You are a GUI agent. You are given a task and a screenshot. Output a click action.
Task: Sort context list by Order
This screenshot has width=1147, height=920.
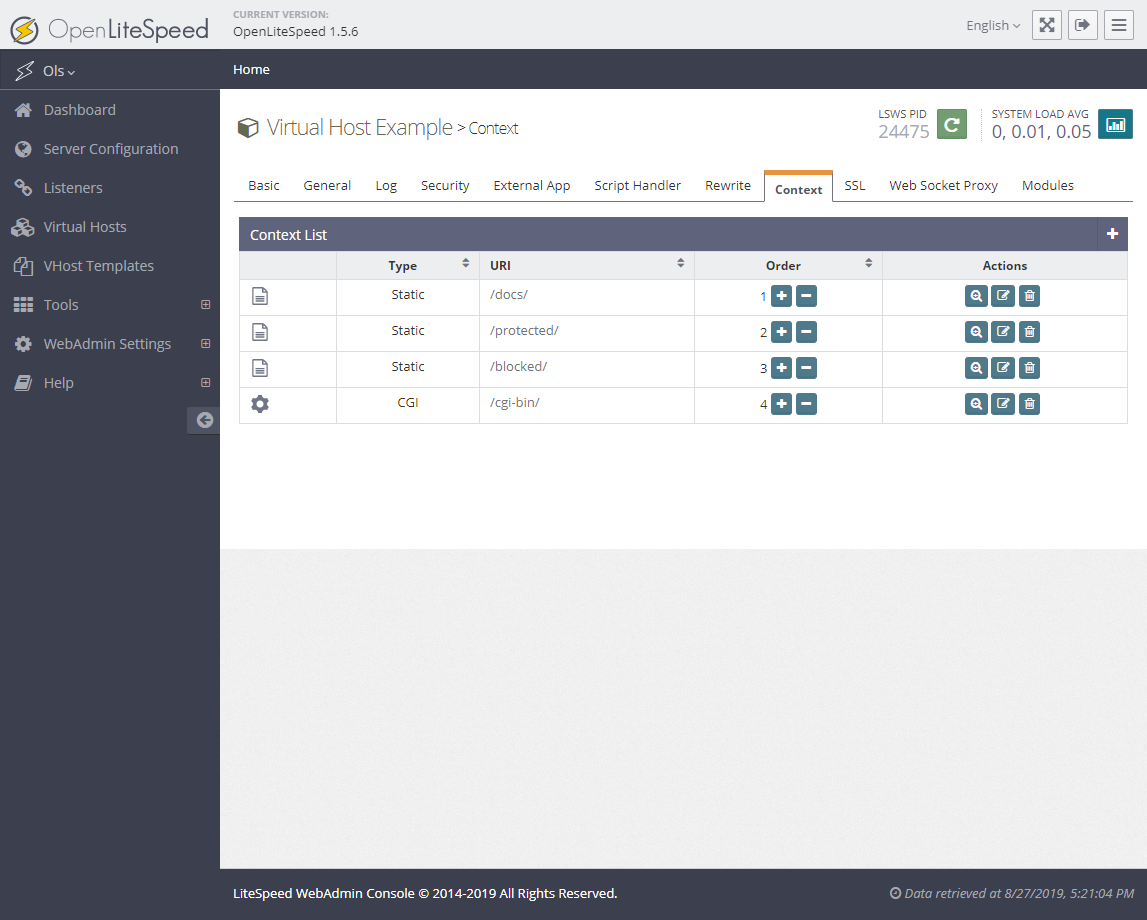click(x=789, y=265)
